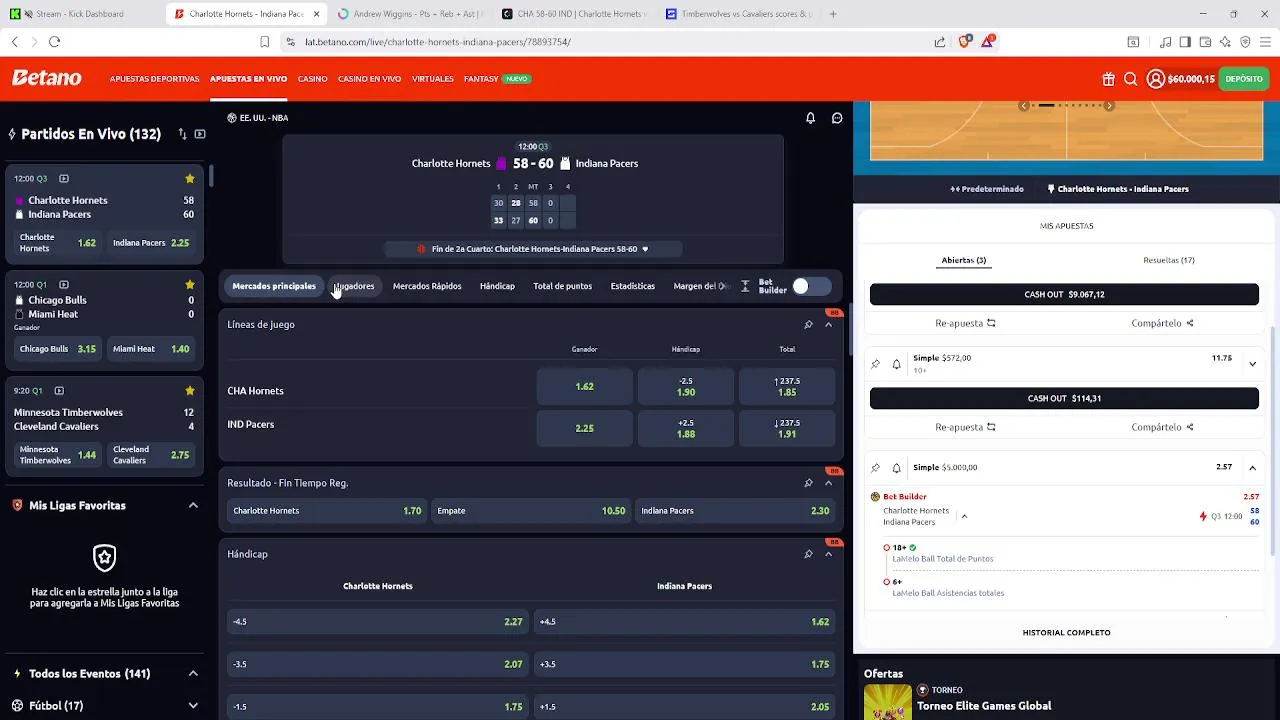1280x720 pixels.
Task: Open a new browser tab with plus button
Action: 833,14
